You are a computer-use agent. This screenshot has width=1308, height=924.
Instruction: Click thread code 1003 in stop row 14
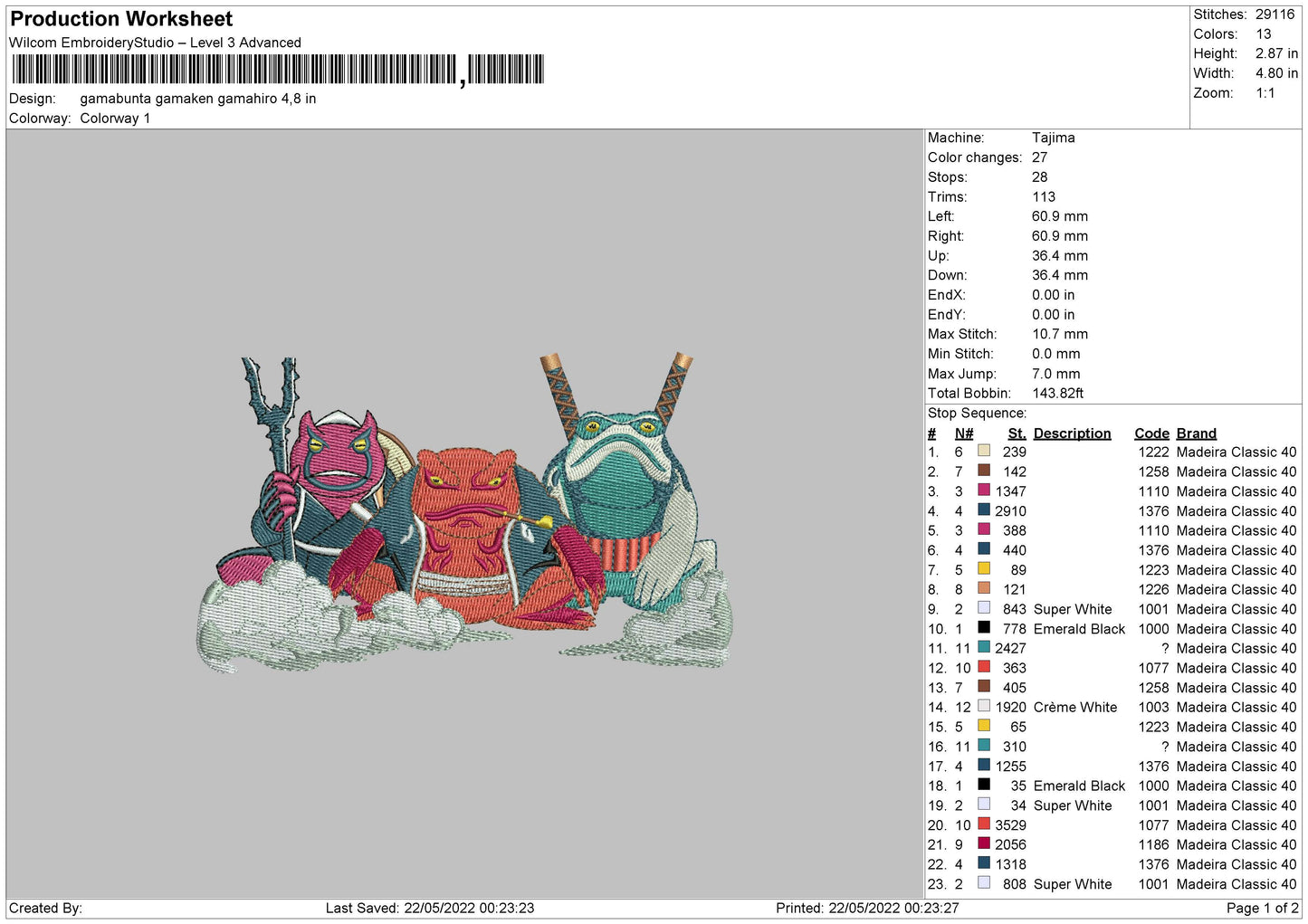click(x=1154, y=708)
